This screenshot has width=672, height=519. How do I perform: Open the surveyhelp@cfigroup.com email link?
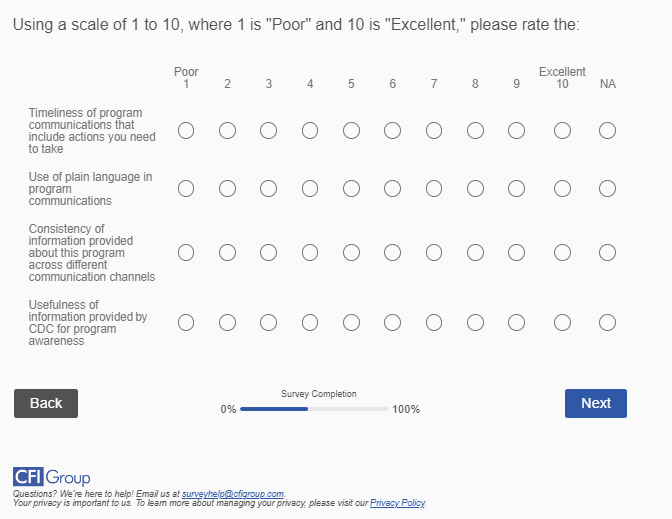(x=233, y=494)
